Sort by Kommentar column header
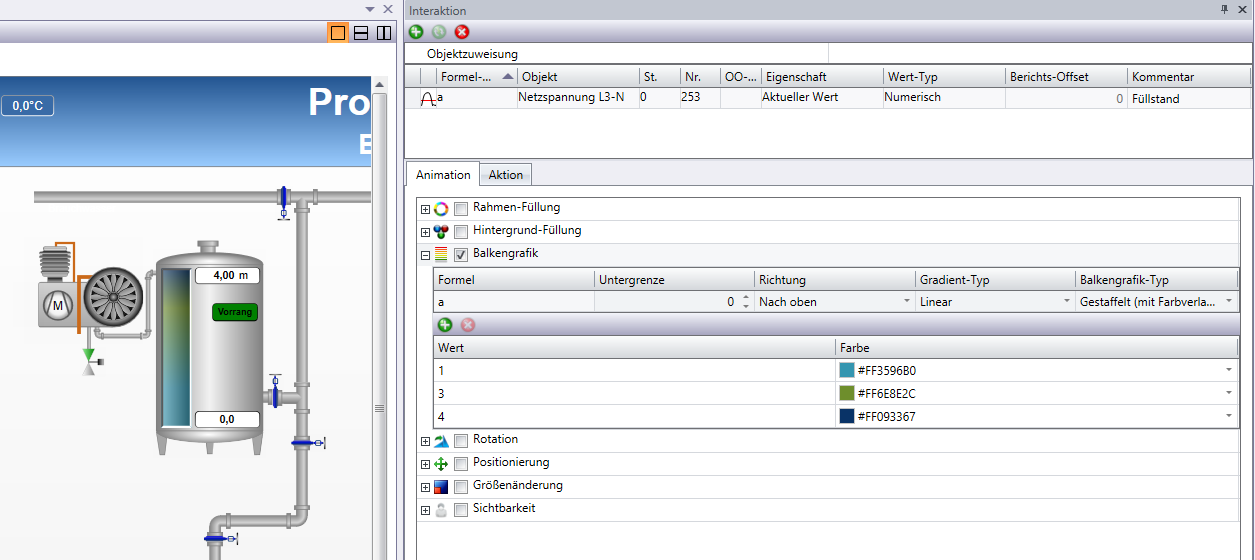 1189,77
